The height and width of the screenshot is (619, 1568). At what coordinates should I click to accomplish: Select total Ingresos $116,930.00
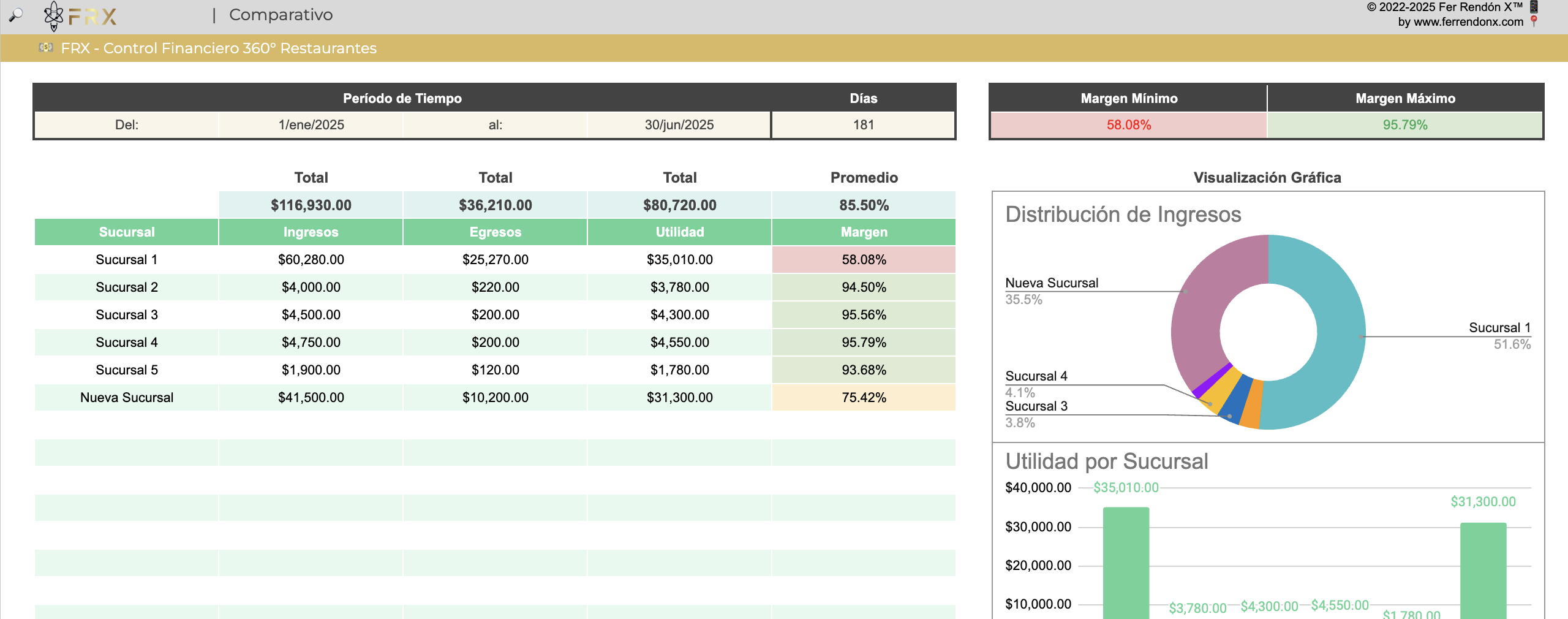pyautogui.click(x=311, y=205)
